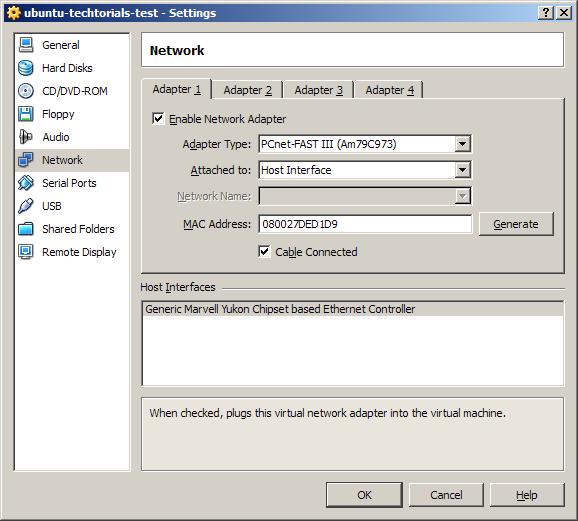Image resolution: width=578 pixels, height=521 pixels.
Task: Switch to Adapter 2 tab
Action: click(247, 90)
